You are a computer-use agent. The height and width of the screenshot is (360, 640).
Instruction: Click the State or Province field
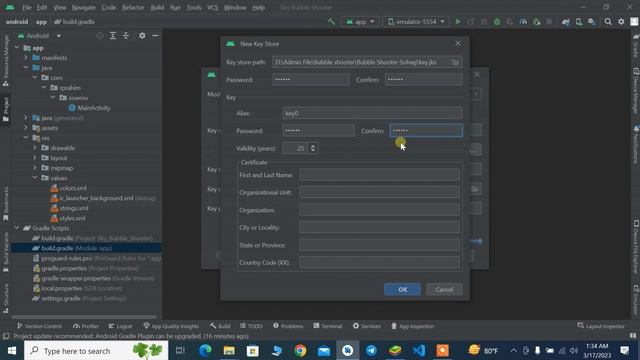pyautogui.click(x=380, y=245)
